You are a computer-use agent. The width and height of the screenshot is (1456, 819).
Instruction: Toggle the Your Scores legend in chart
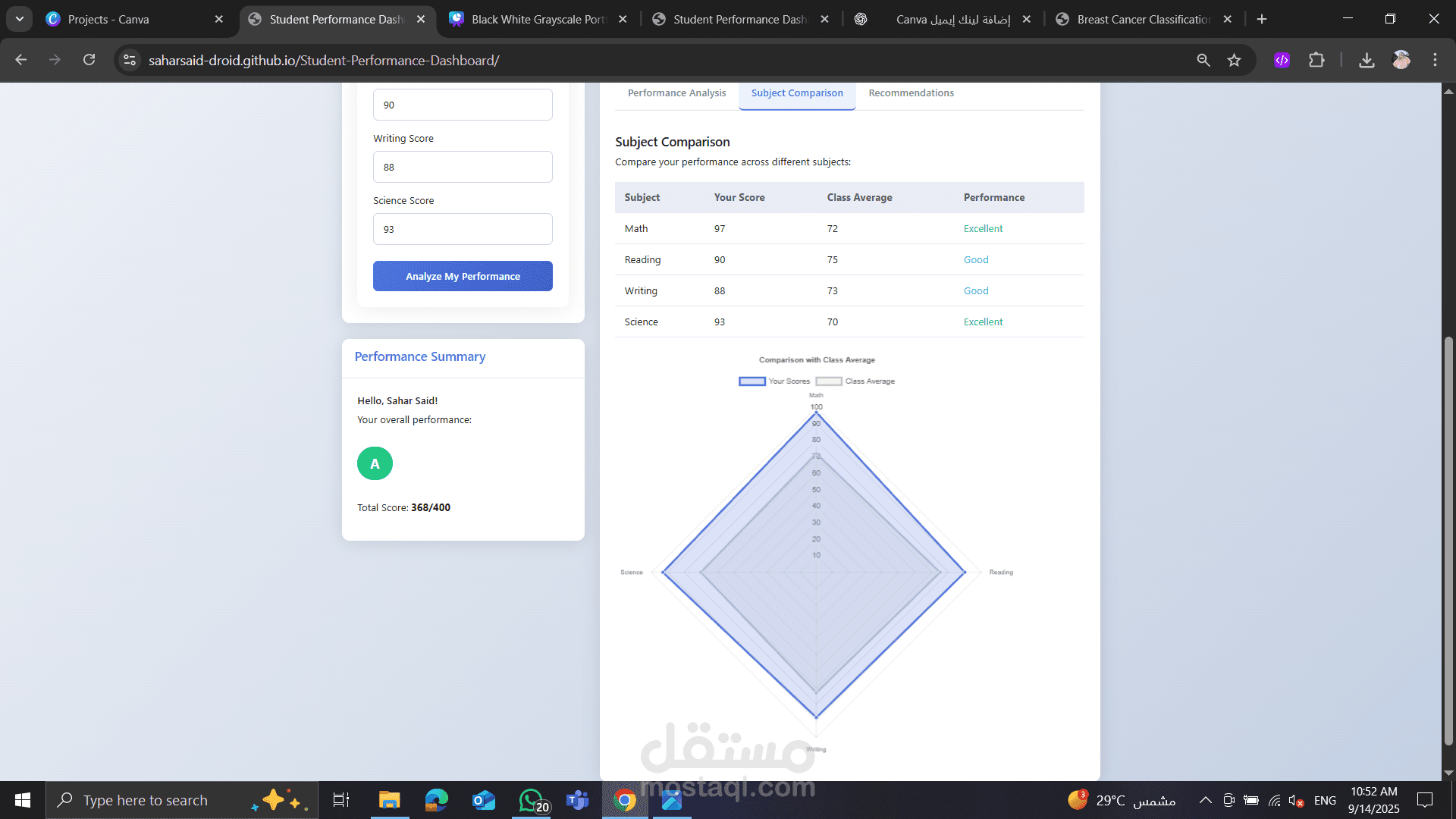[x=774, y=381]
